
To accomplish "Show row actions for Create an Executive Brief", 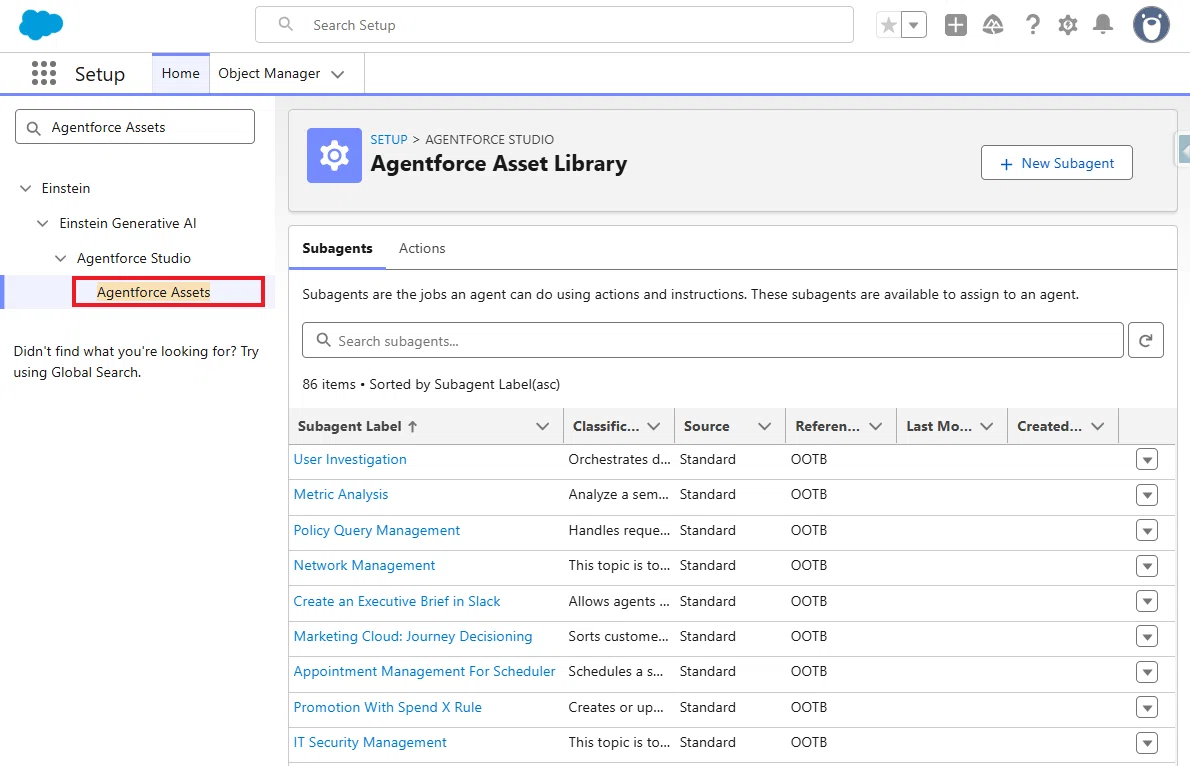I will (1147, 601).
